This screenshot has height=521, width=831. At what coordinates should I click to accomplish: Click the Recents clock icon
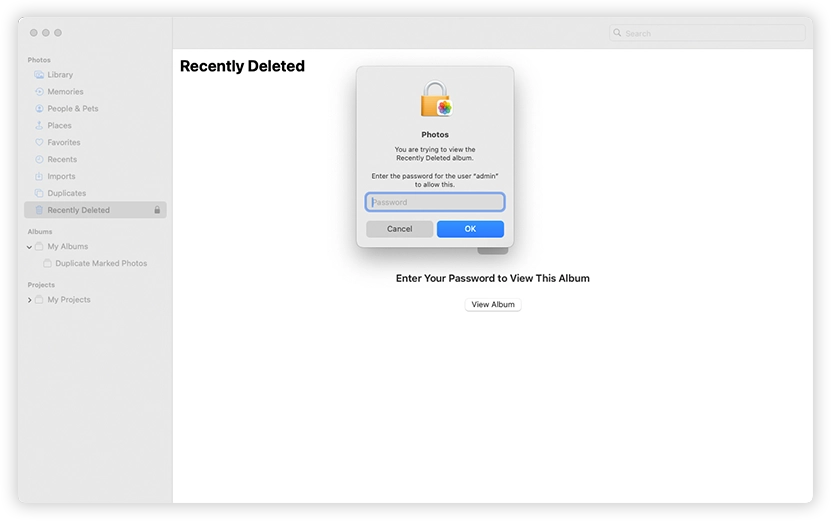[39, 160]
